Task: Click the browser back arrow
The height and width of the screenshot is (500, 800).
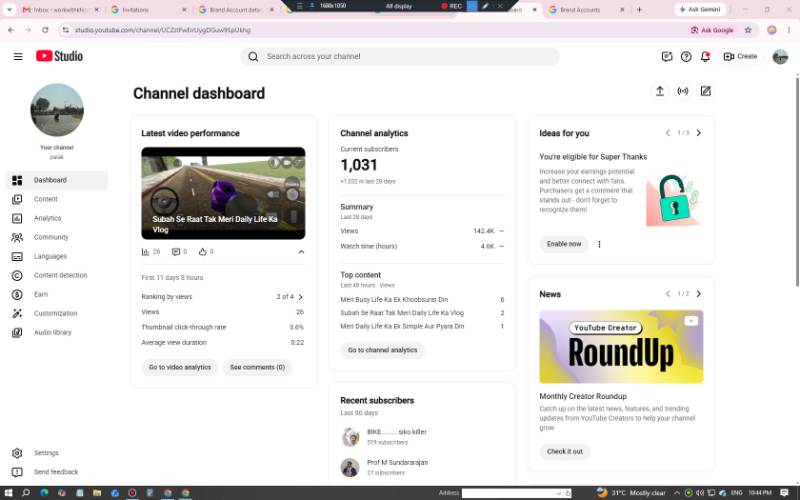Action: click(11, 30)
